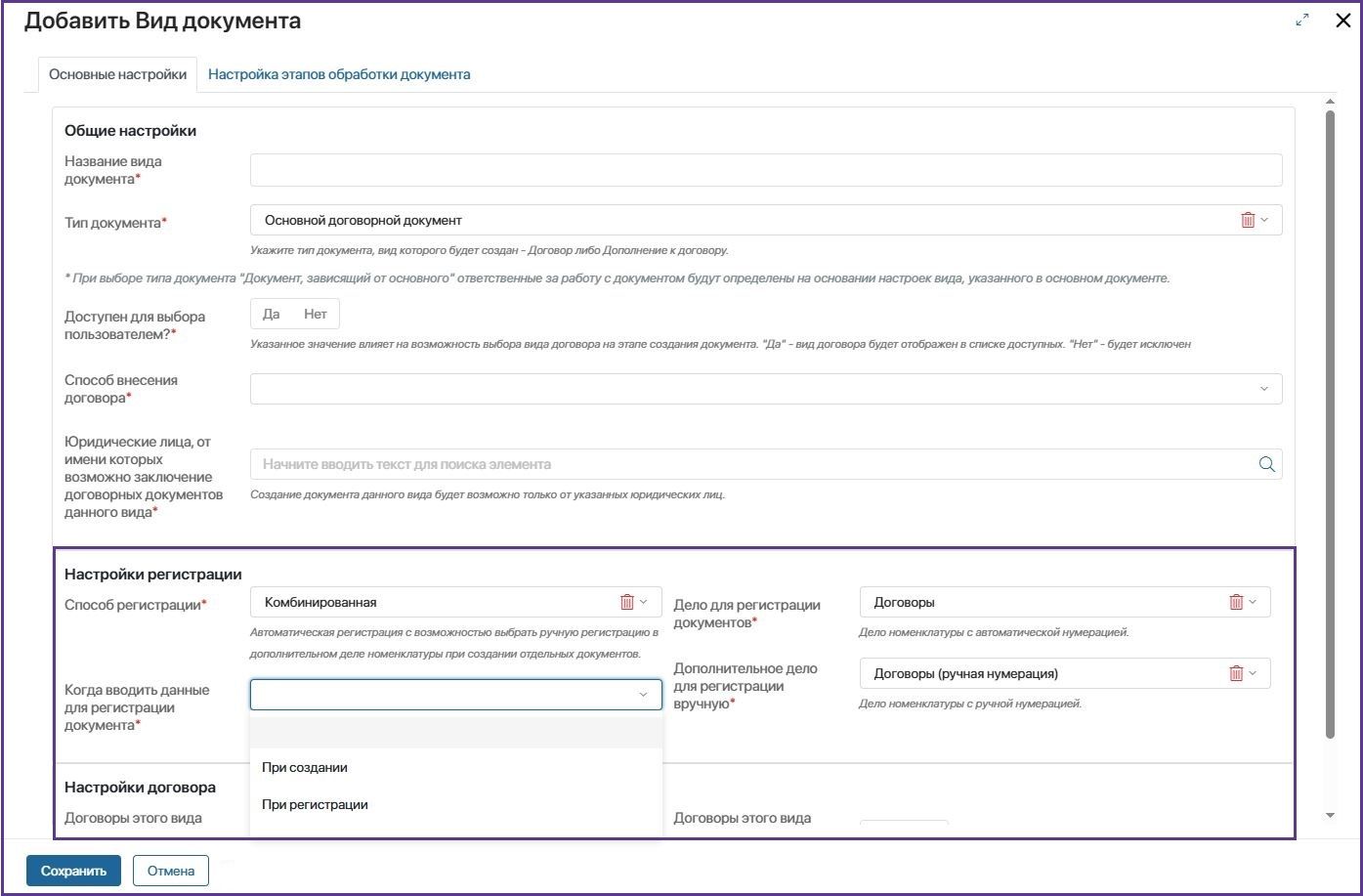Image resolution: width=1363 pixels, height=896 pixels.
Task: Open the Основные настройки tab
Action: tap(117, 74)
